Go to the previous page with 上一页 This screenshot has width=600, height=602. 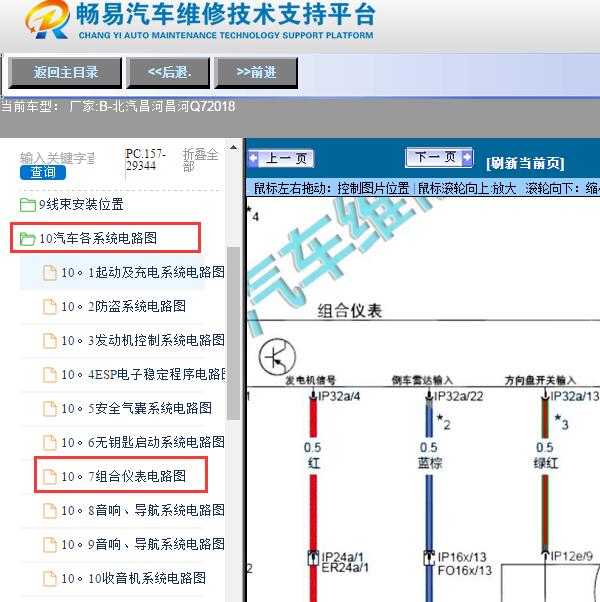pos(281,158)
